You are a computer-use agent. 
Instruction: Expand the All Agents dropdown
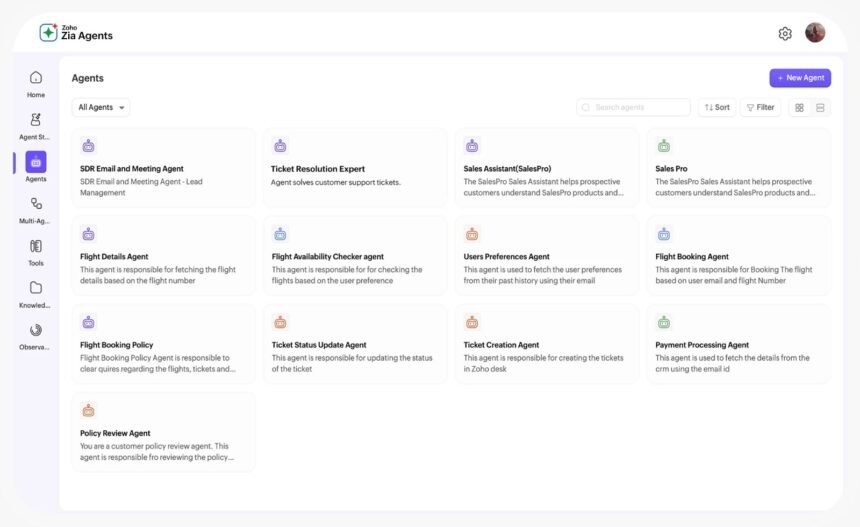pos(101,107)
